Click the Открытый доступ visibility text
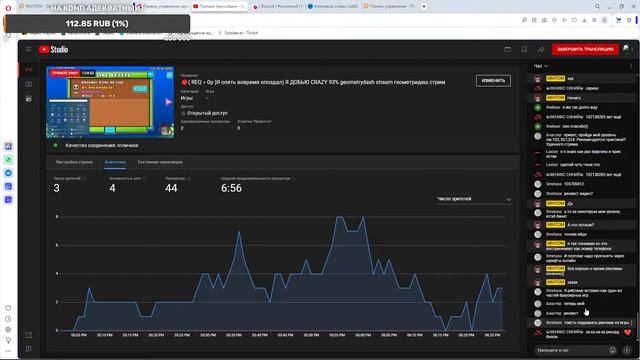This screenshot has width=640, height=360. (207, 113)
